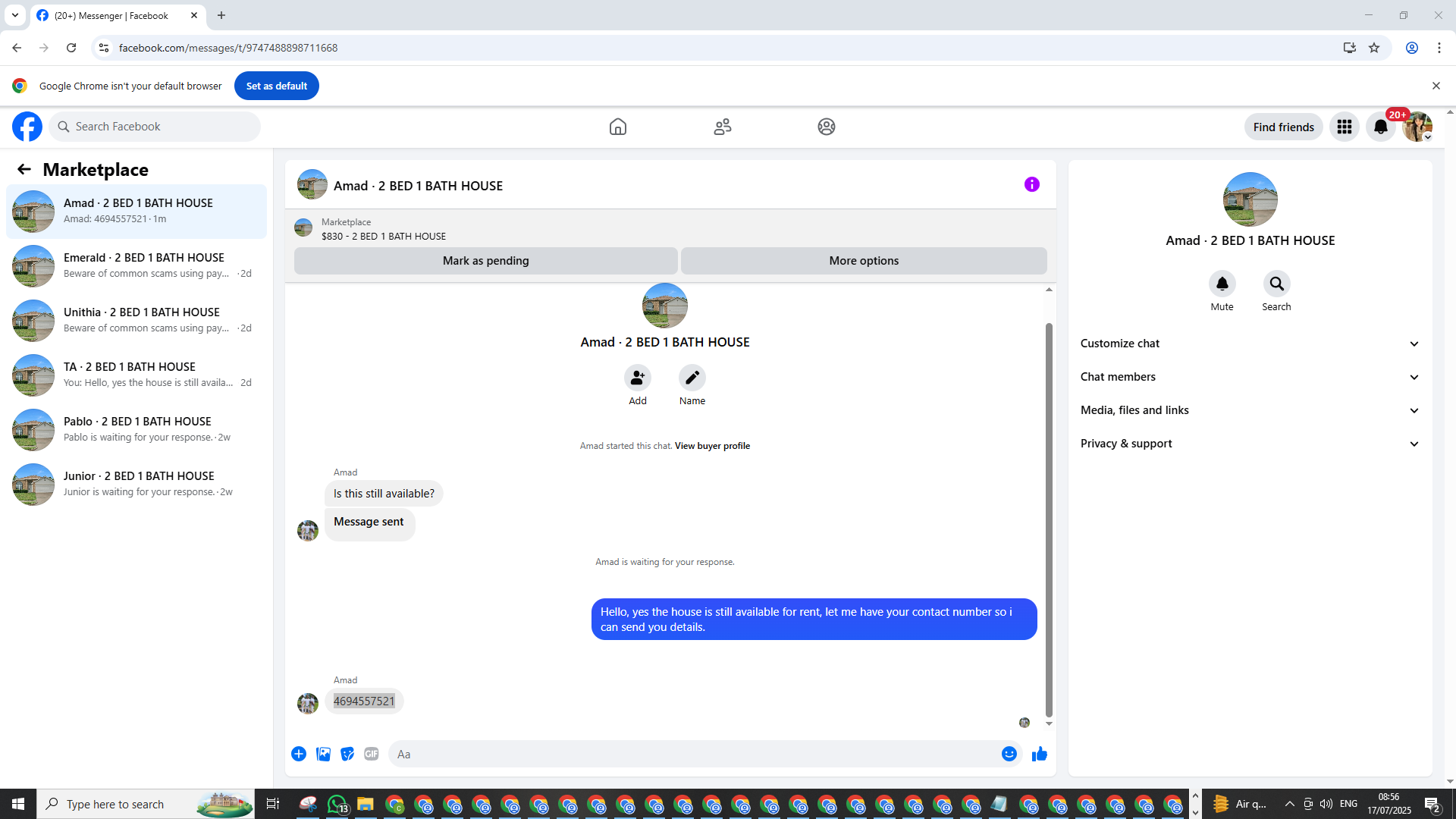Open the TA 2 BED 1 BATH conversation
The image size is (1456, 819).
[136, 375]
